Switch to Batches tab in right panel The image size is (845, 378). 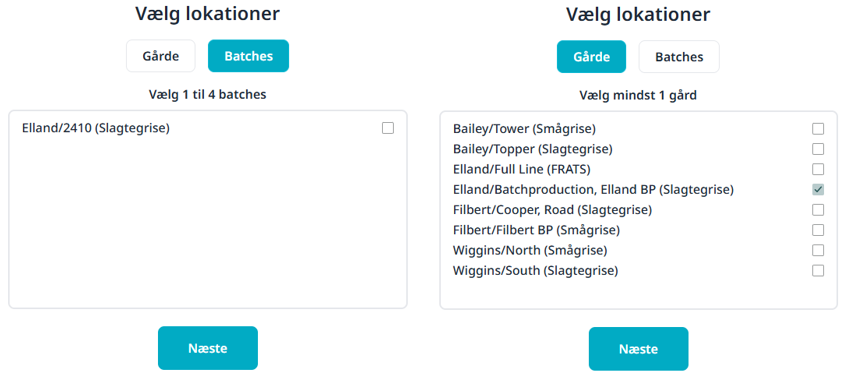pos(679,57)
